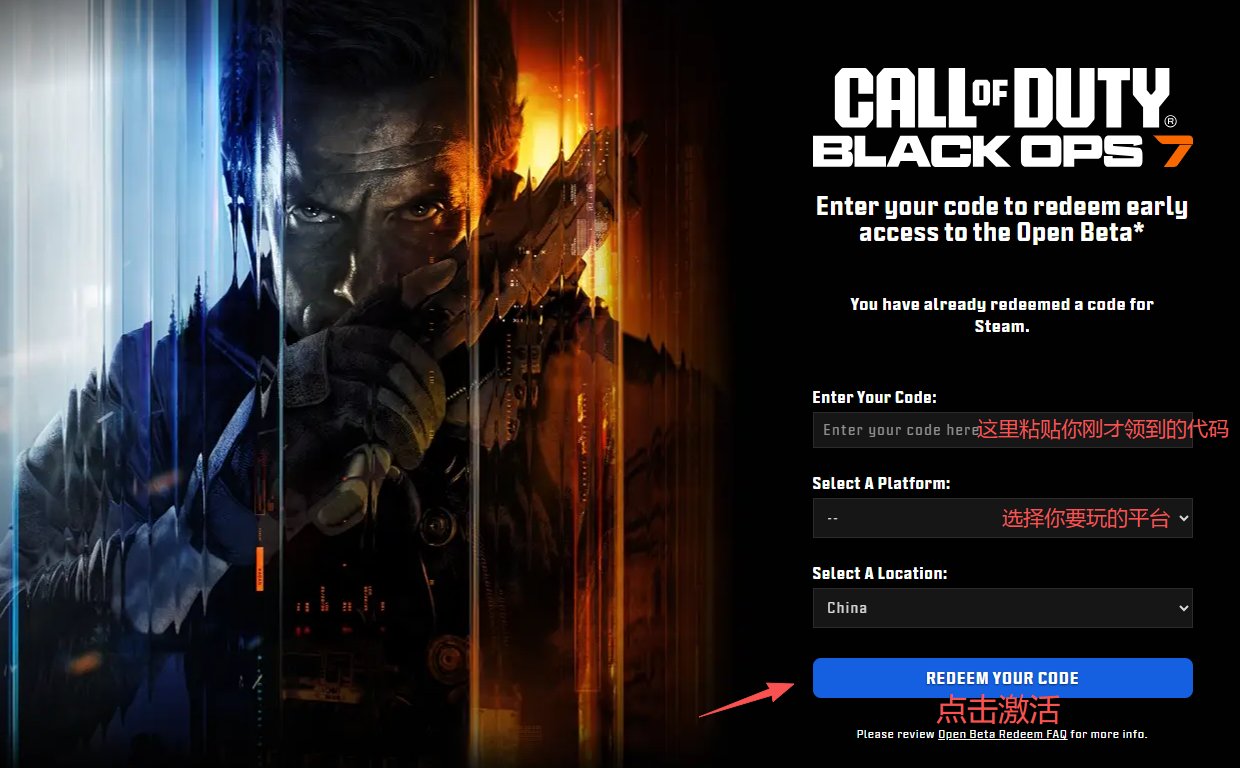Click the Select A Location label
This screenshot has height=768, width=1240.
[x=879, y=573]
